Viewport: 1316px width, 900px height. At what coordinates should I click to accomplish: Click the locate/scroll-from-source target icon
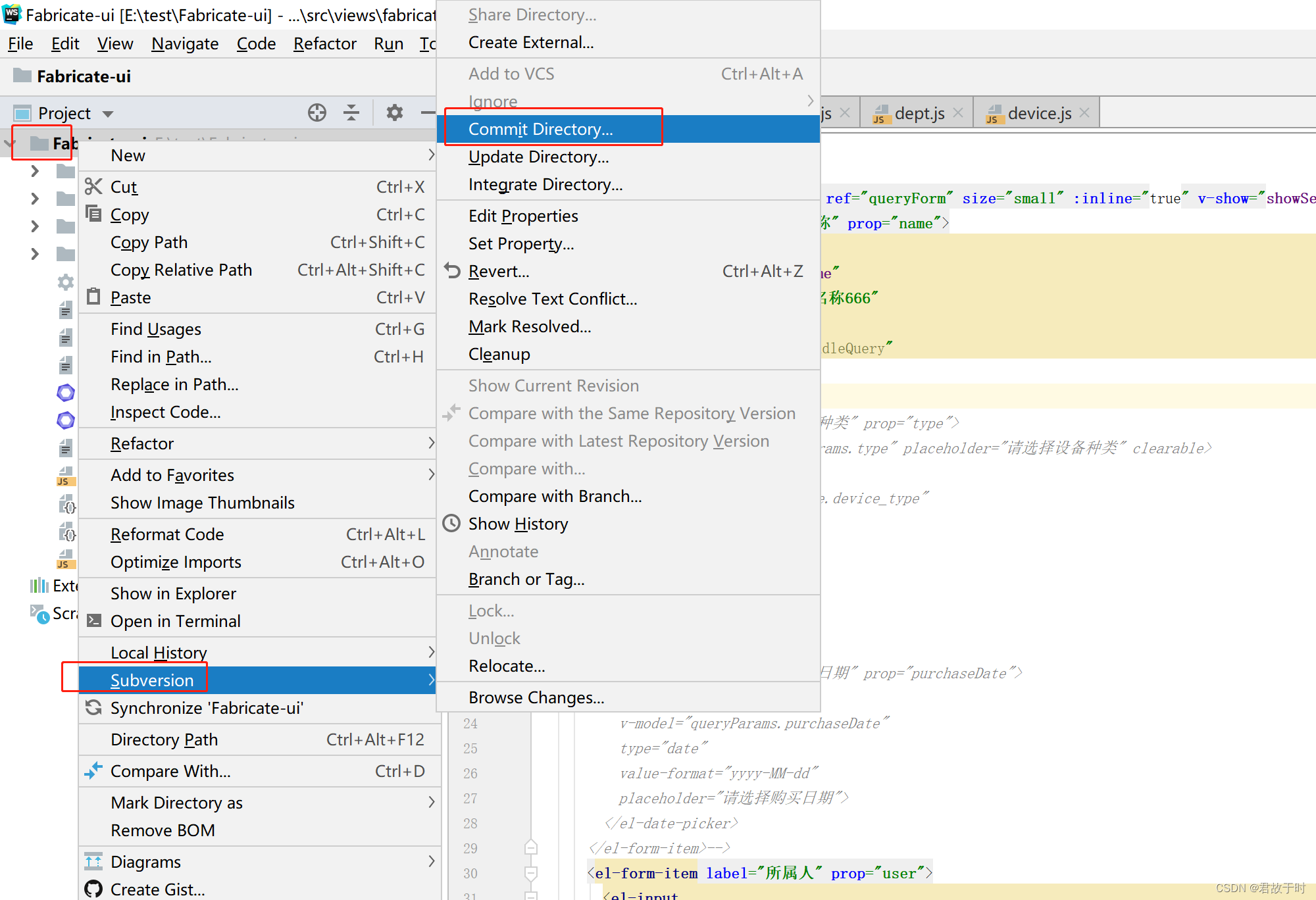click(x=317, y=113)
